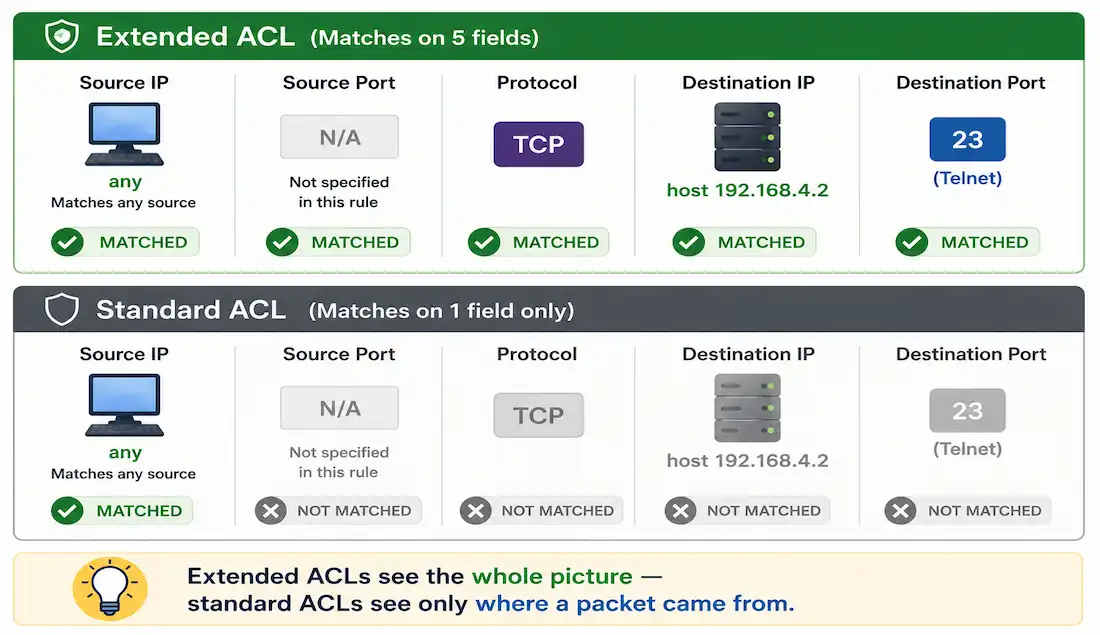Select the computer icon under Extended ACL Source IP
Image resolution: width=1100 pixels, height=635 pixels.
coord(124,134)
